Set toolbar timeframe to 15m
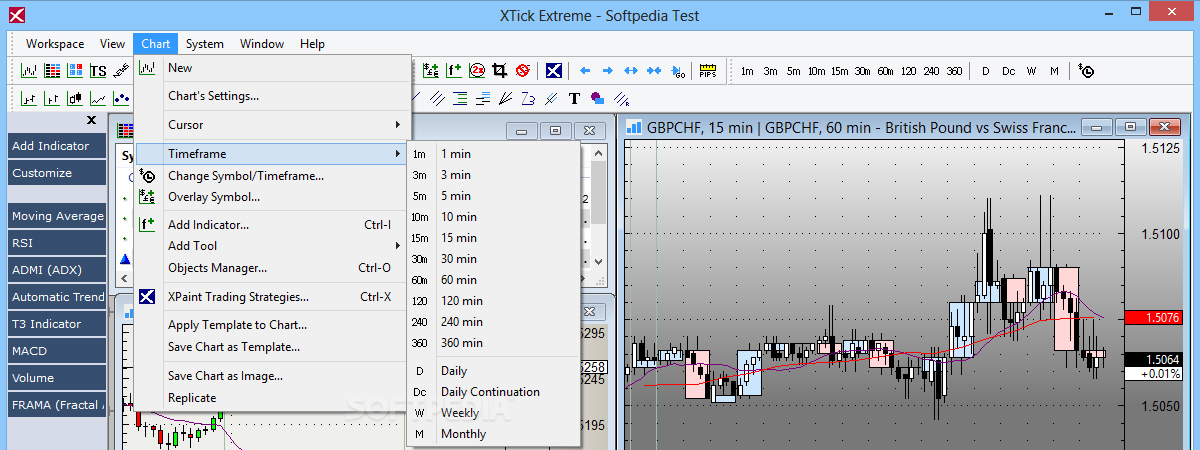 tap(839, 71)
